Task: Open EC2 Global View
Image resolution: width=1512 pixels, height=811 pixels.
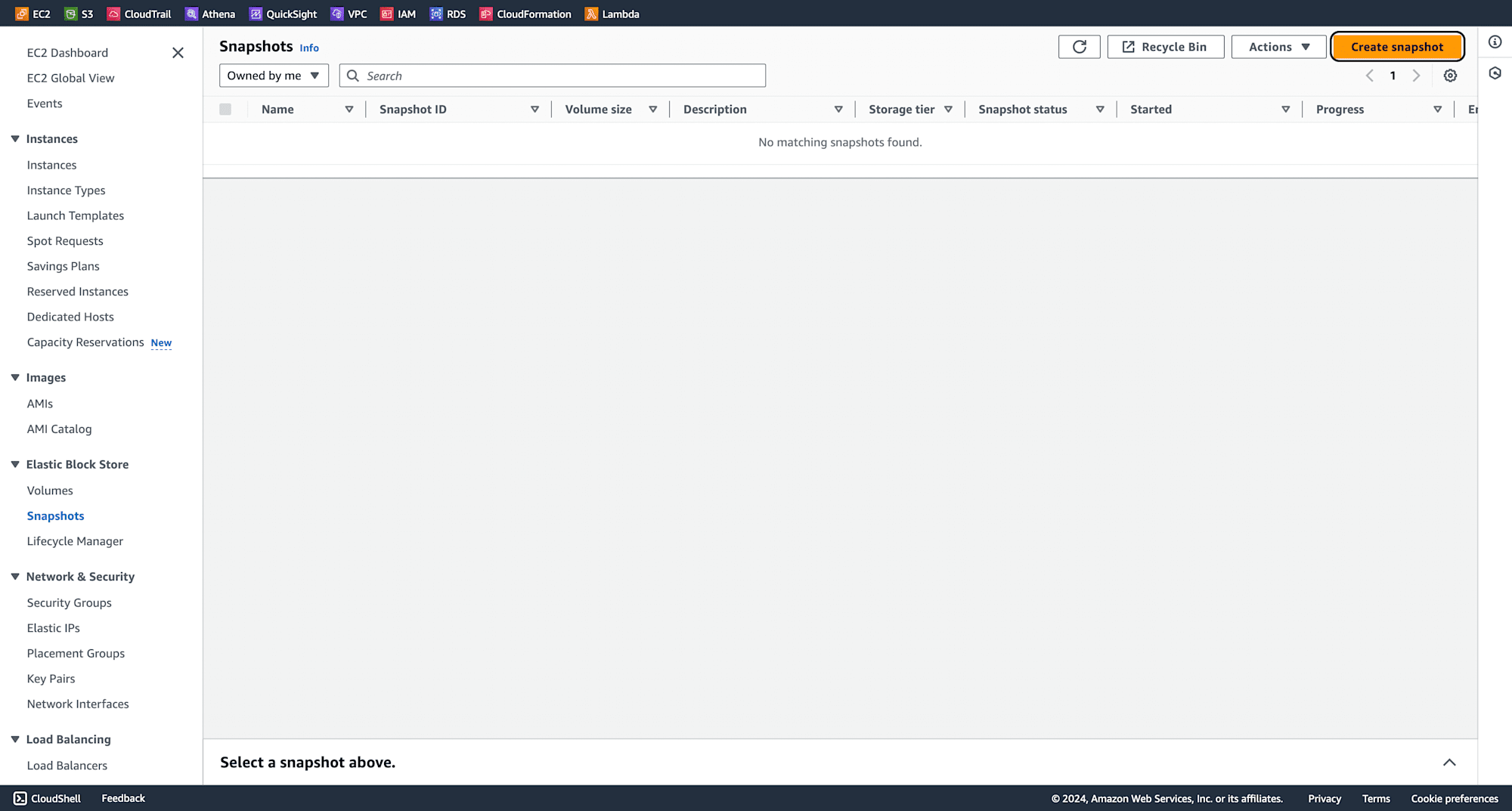Action: click(x=70, y=78)
